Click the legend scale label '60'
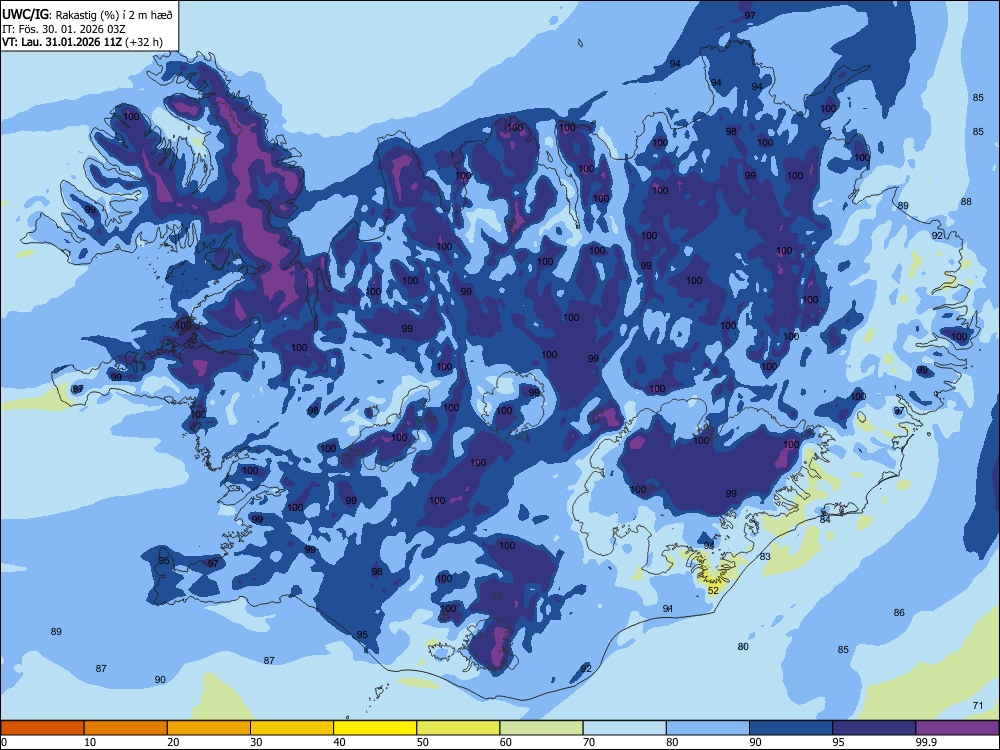This screenshot has width=1000, height=750. click(506, 742)
